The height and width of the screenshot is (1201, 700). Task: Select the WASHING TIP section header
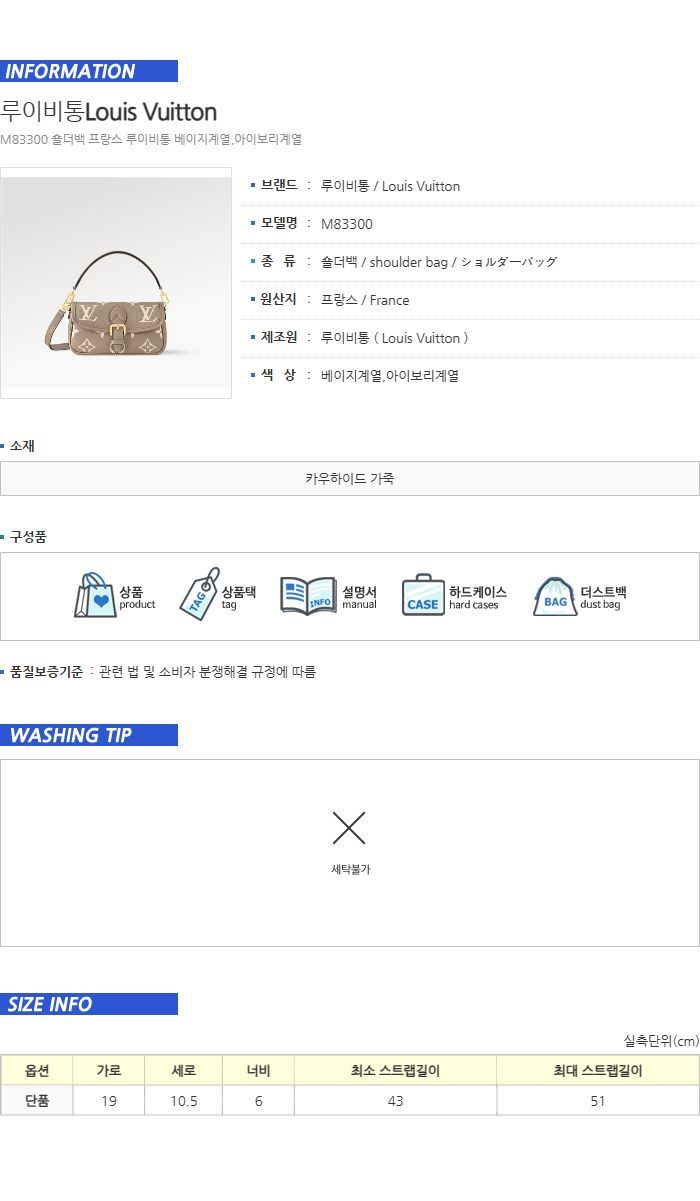89,735
